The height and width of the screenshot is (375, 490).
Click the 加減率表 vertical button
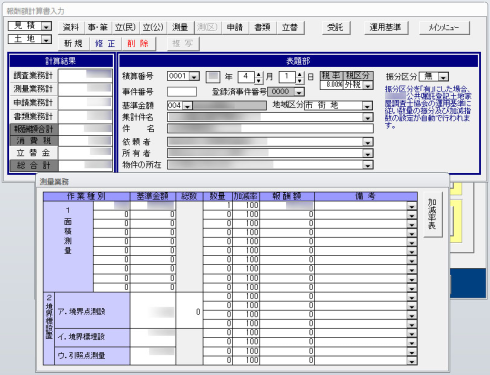pyautogui.click(x=433, y=214)
